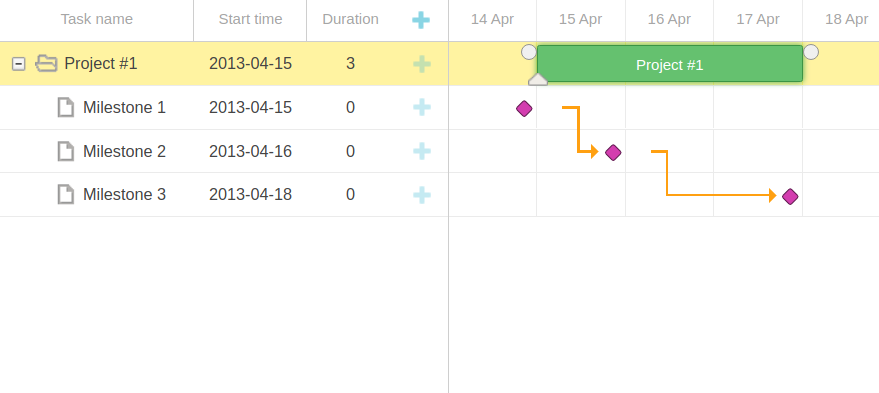Image resolution: width=879 pixels, height=393 pixels.
Task: Sort by the Start time column header
Action: 250,20
